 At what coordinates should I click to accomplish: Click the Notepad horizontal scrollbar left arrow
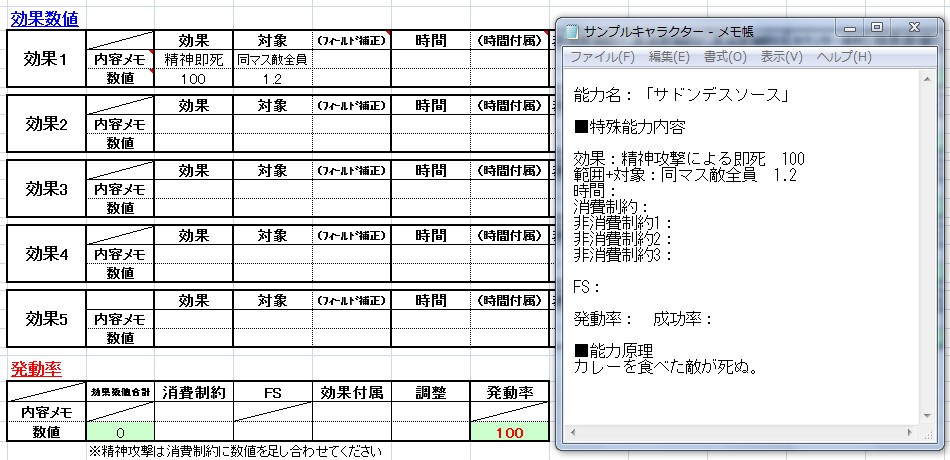coord(571,433)
